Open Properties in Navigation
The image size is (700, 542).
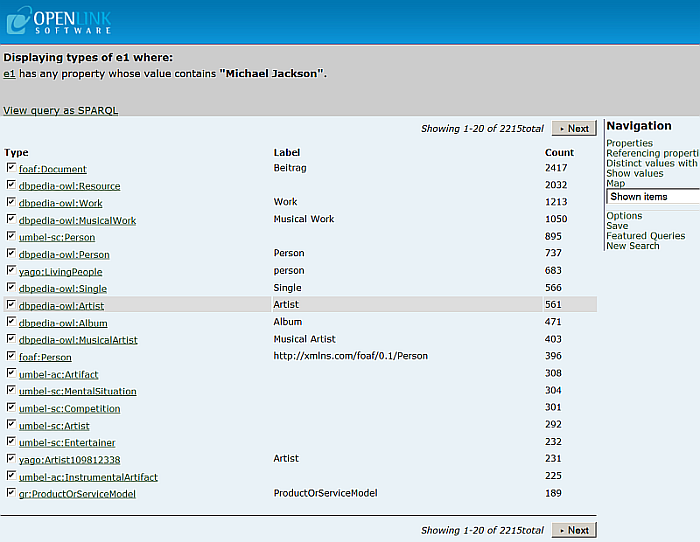(x=629, y=143)
